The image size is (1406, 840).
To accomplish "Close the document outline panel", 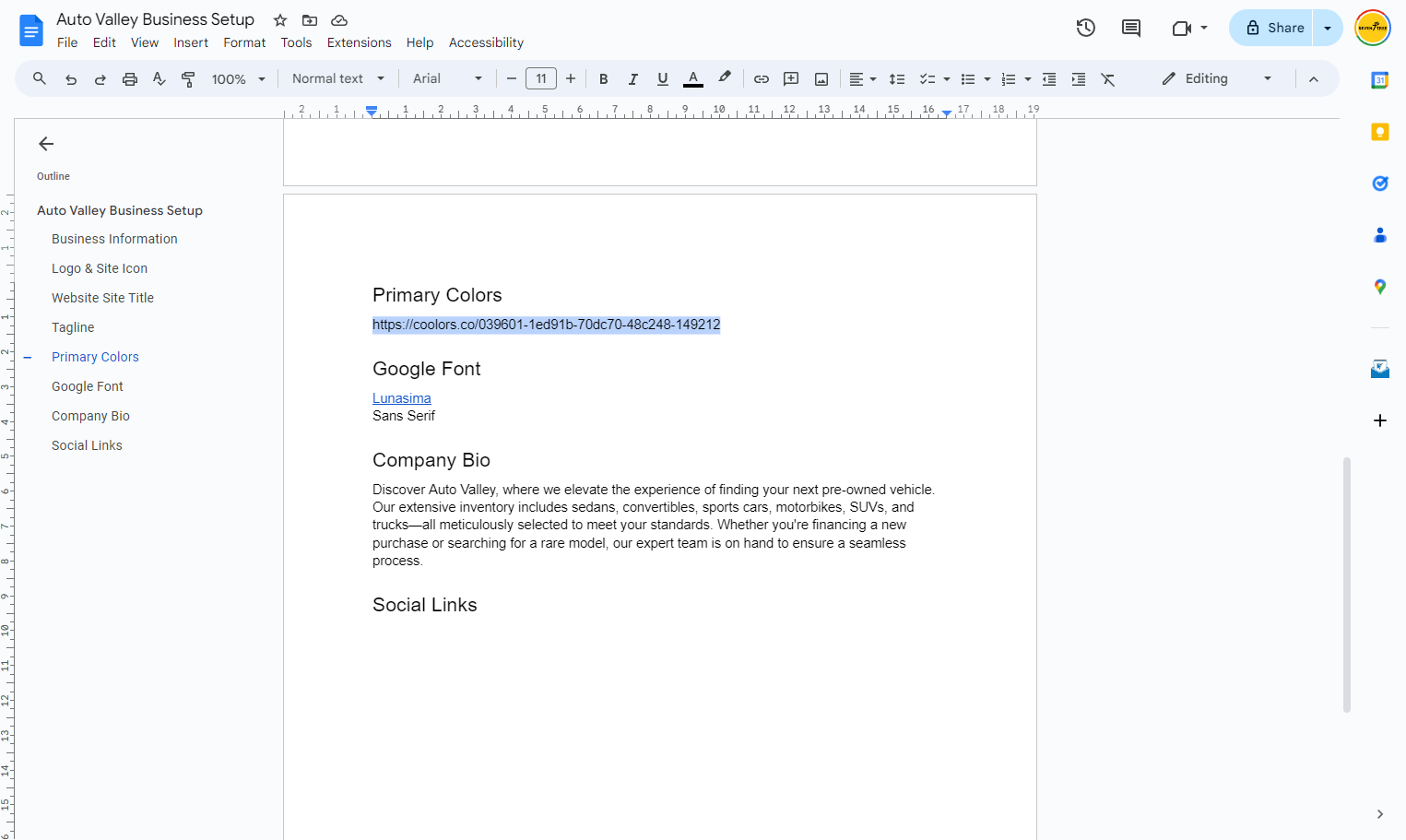I will tap(46, 144).
